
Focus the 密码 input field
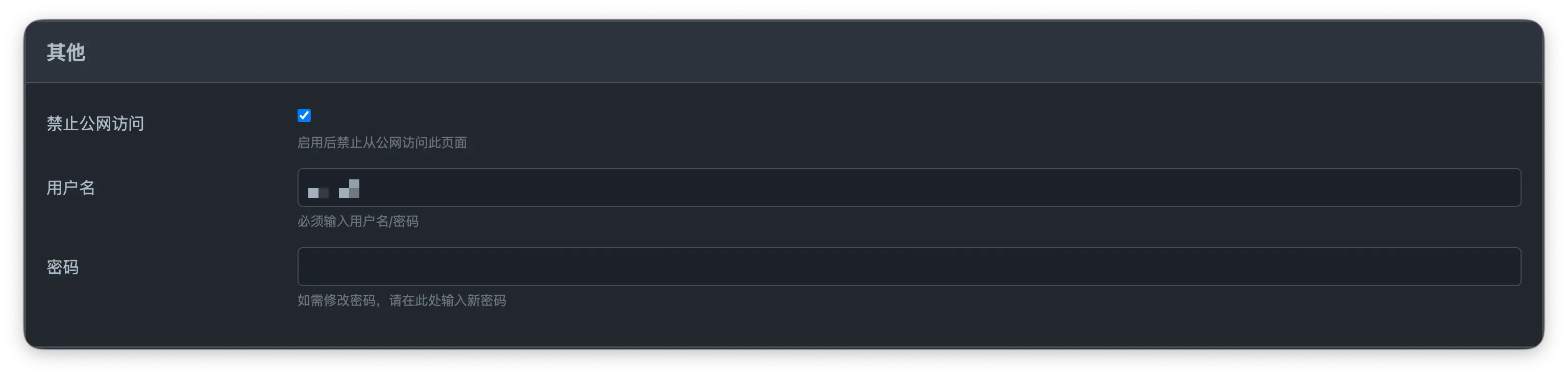(909, 267)
